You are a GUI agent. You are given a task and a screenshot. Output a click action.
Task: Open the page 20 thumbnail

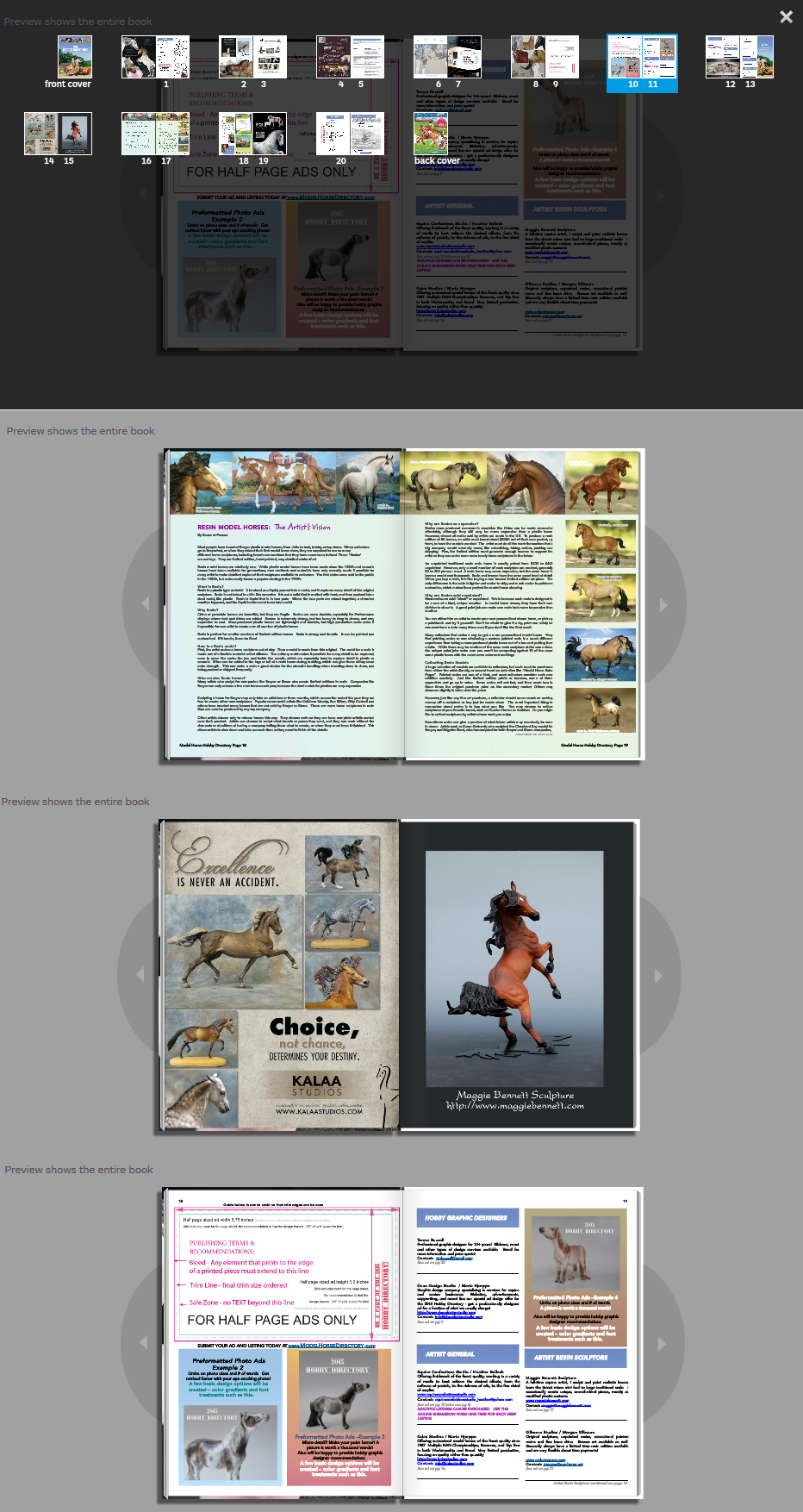click(x=350, y=134)
